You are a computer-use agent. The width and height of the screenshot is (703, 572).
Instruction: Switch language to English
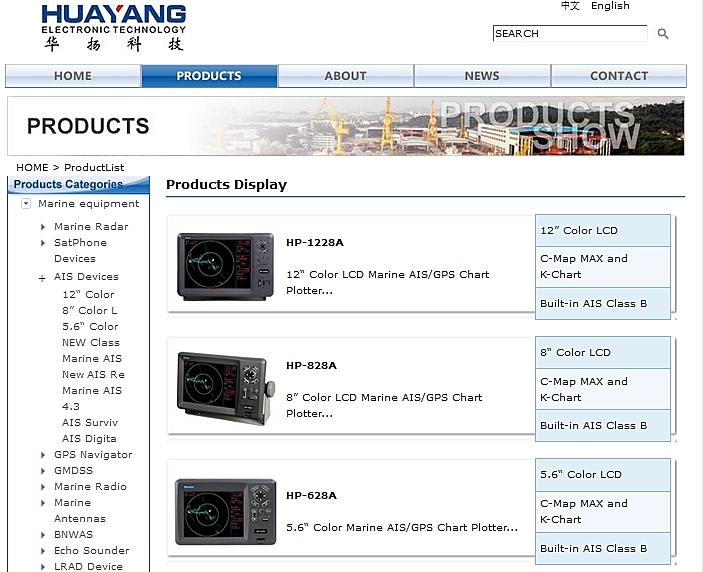(610, 6)
